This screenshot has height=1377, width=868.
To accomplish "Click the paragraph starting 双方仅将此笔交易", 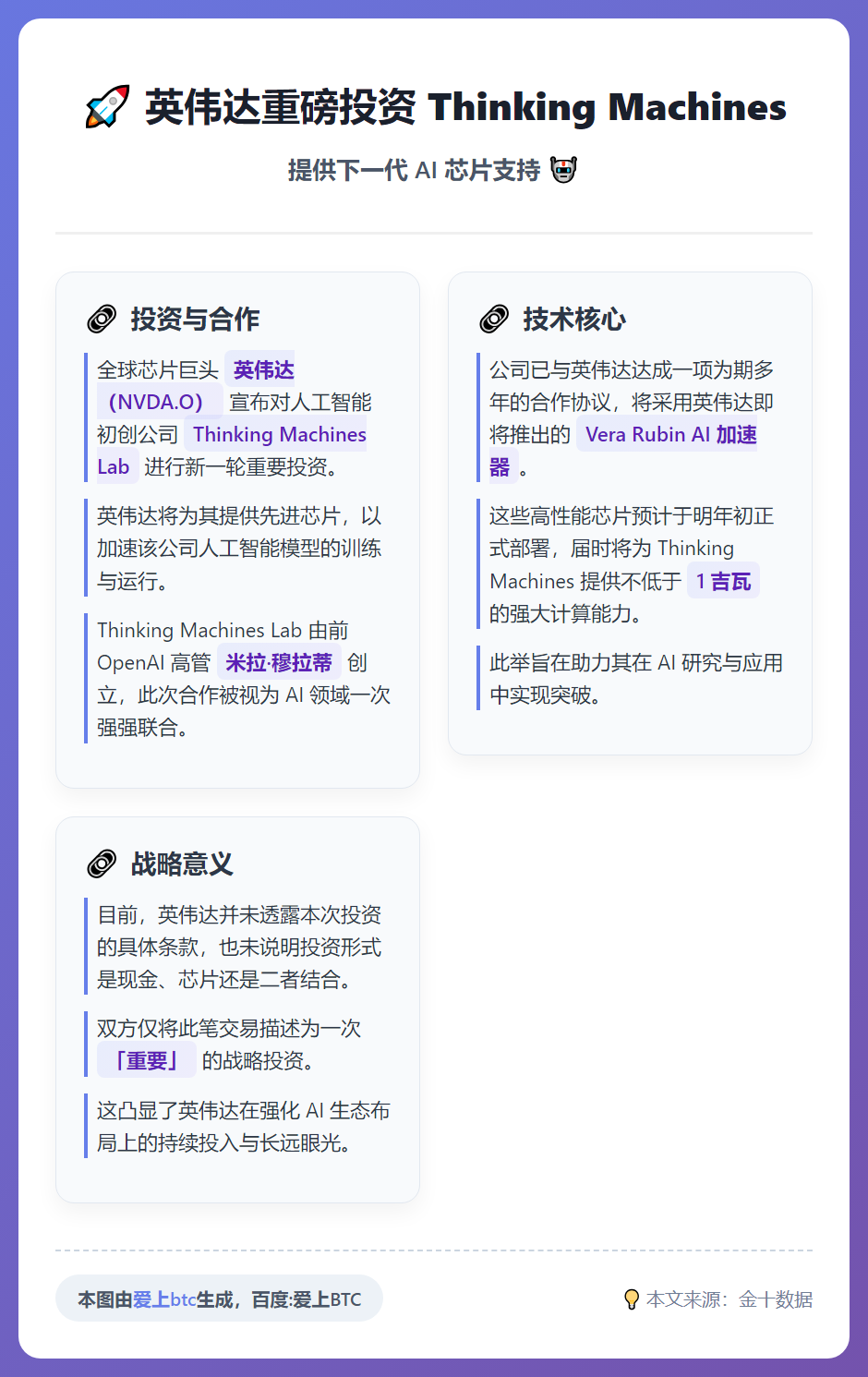I will point(240,1045).
